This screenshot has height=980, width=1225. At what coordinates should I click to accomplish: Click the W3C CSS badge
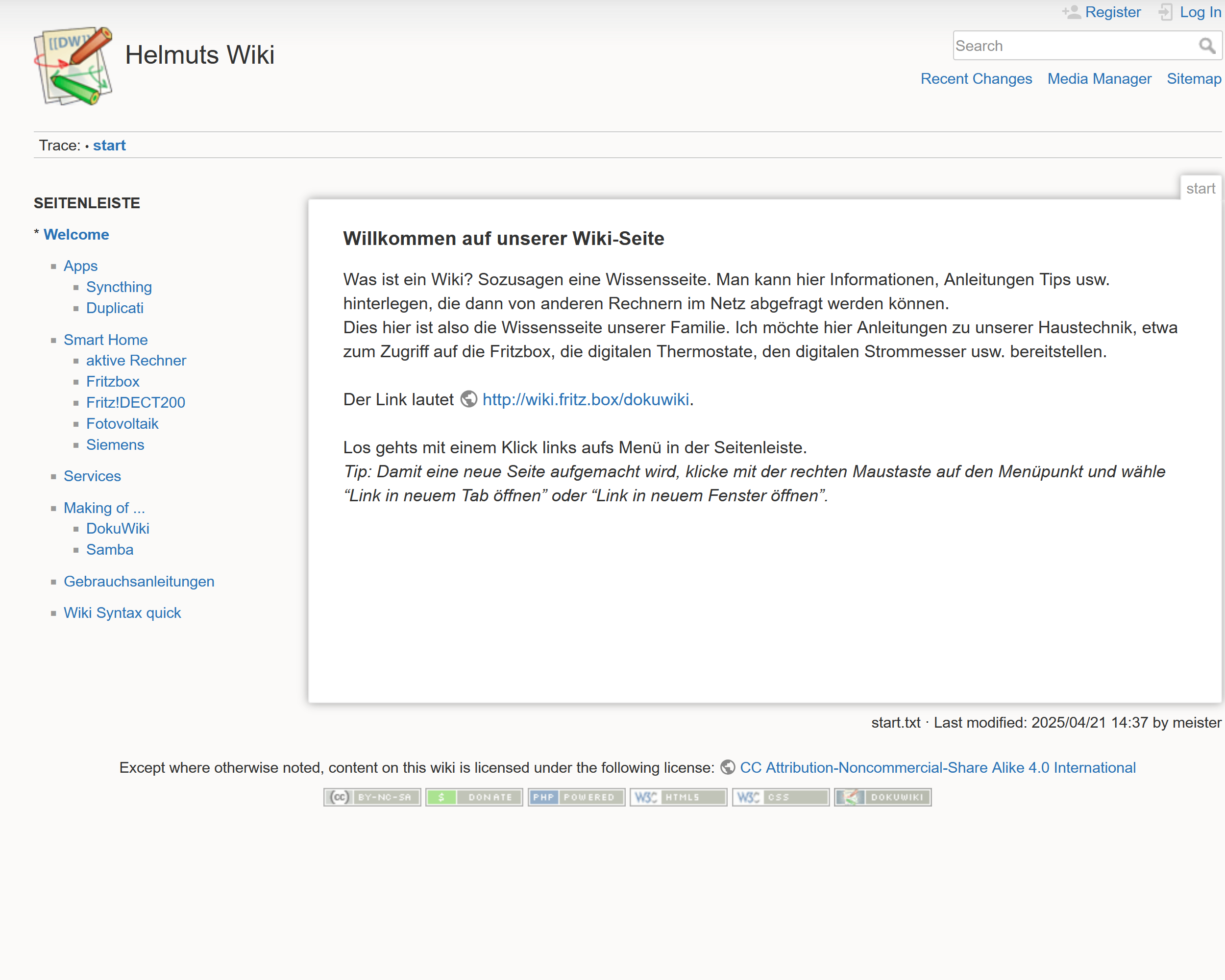780,797
